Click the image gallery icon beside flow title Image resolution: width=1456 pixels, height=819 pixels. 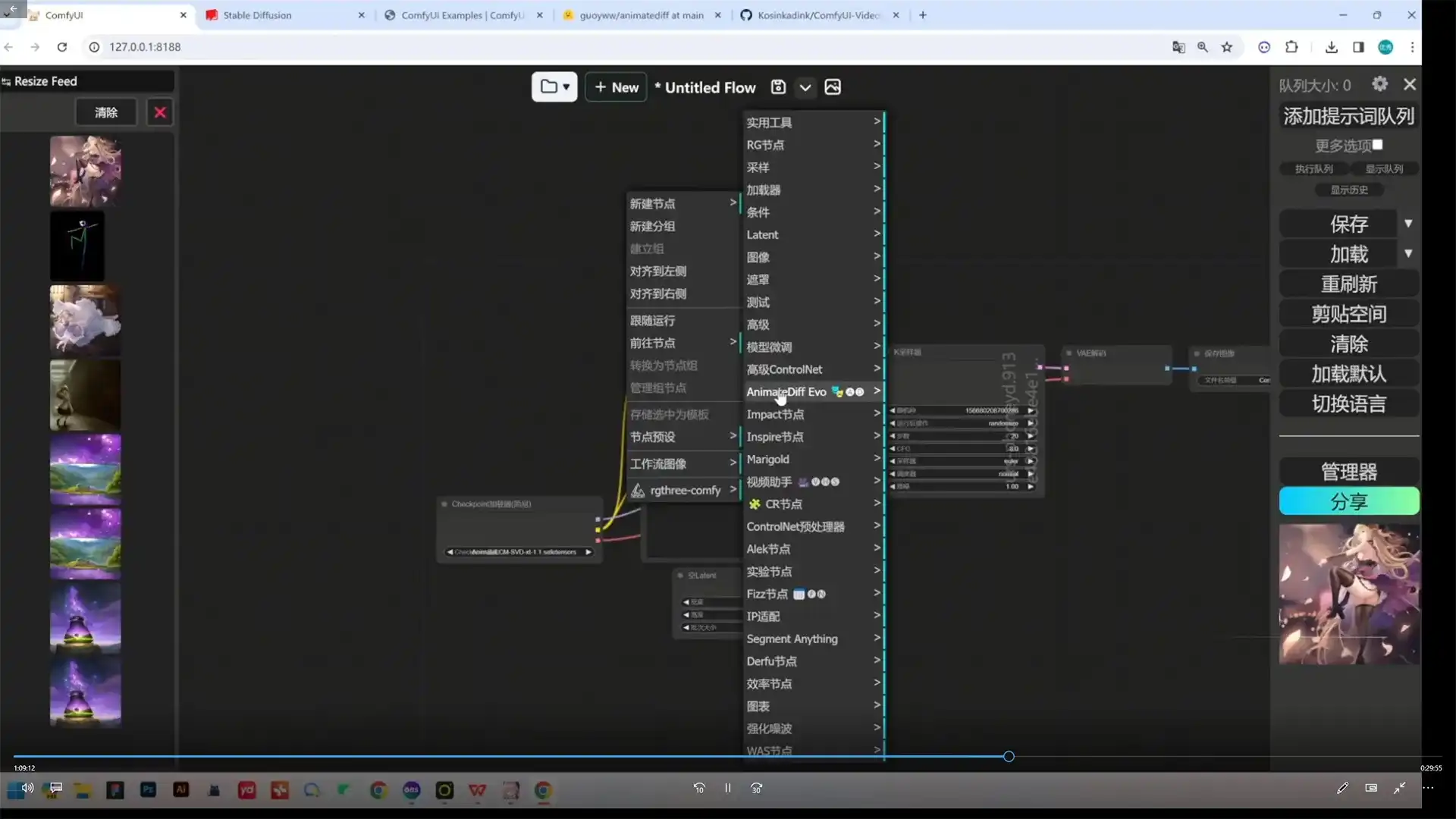[833, 87]
